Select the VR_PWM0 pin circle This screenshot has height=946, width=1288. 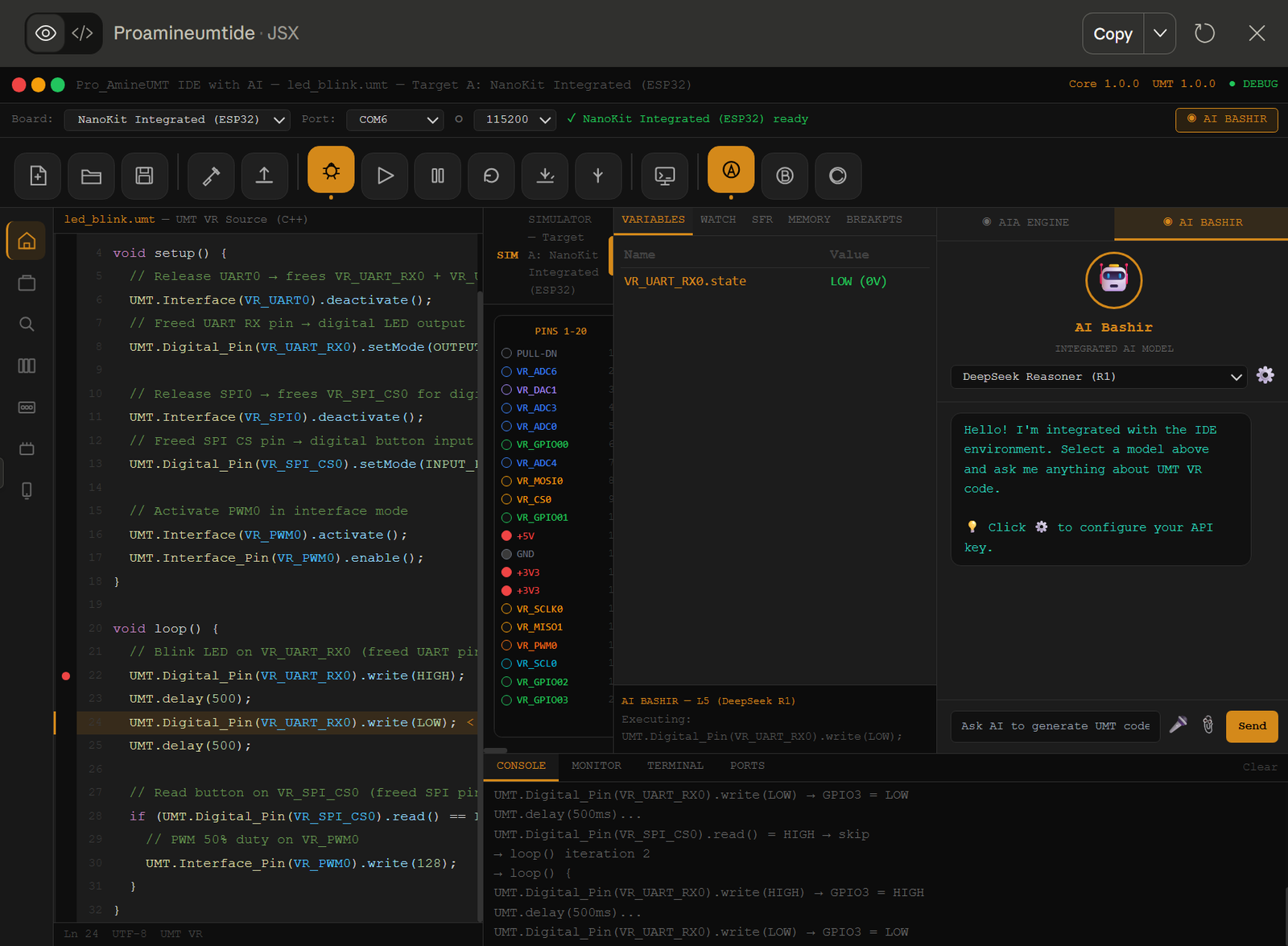506,646
